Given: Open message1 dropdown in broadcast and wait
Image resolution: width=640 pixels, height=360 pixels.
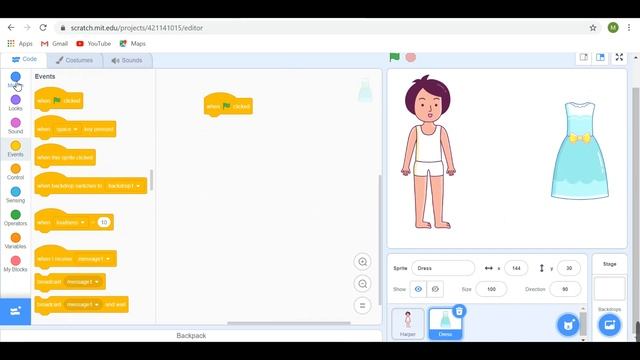Looking at the screenshot, I should 82,304.
